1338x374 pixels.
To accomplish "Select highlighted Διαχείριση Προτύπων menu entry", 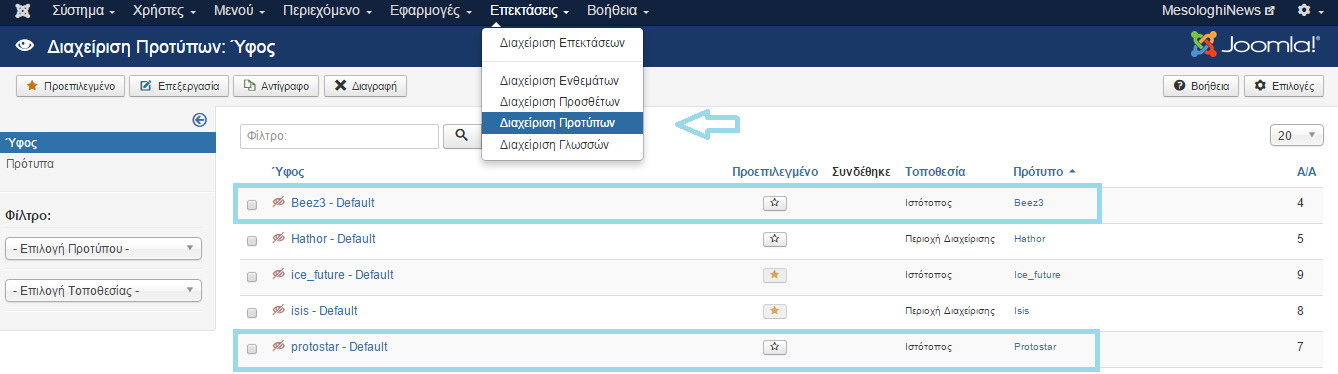I will 562,123.
